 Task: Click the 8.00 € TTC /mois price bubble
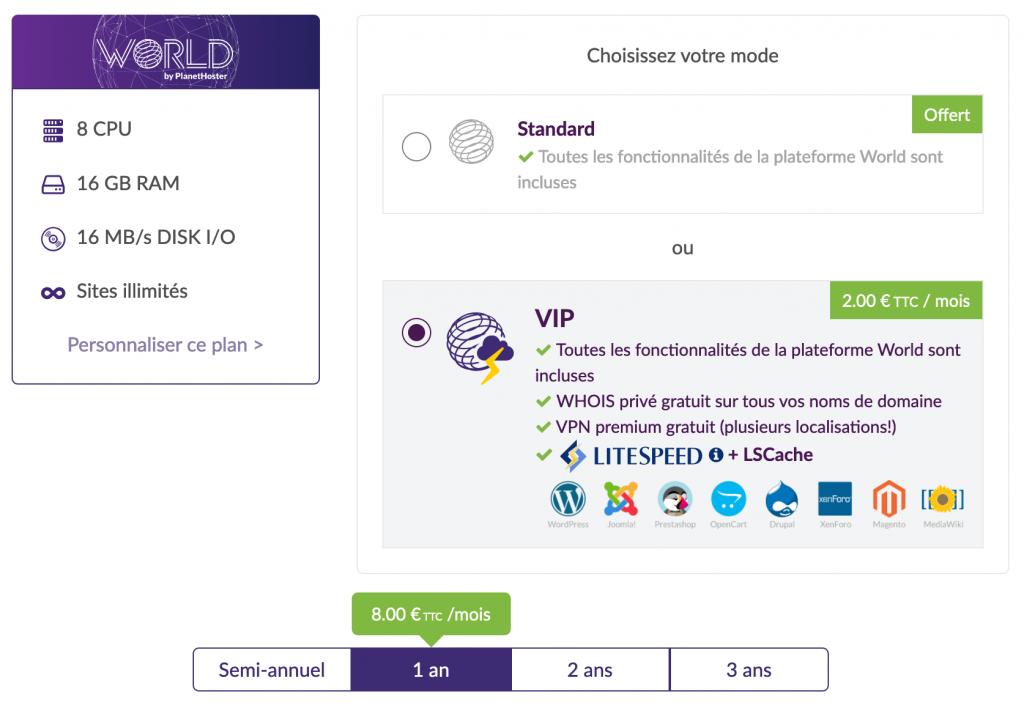431,614
